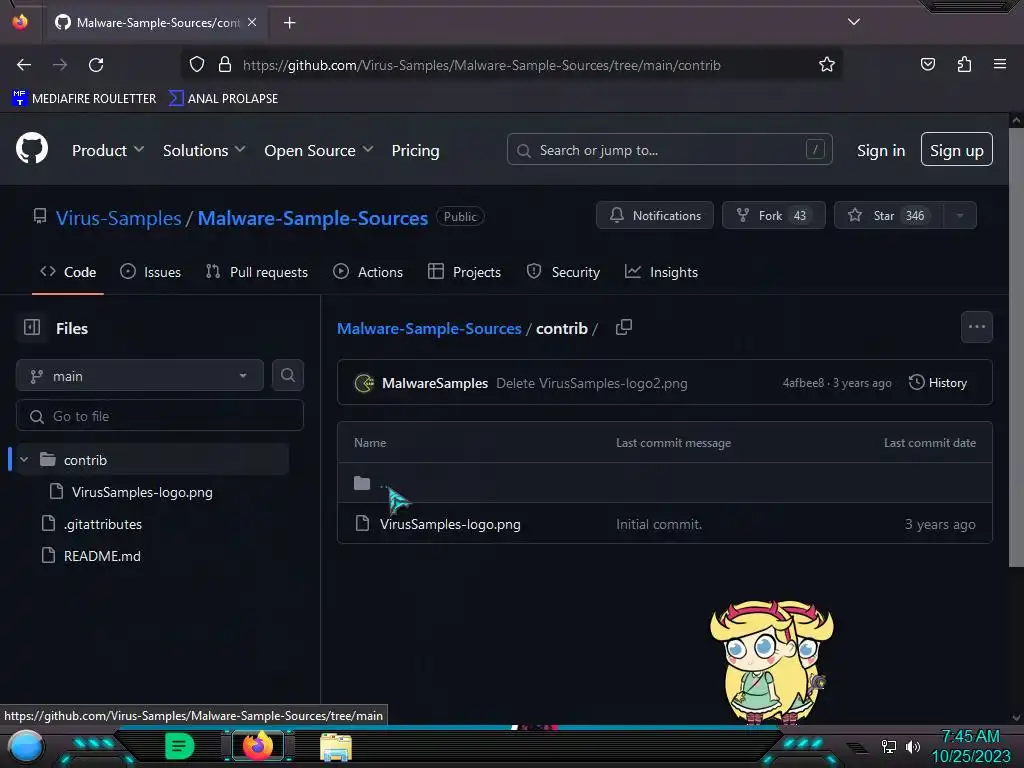1024x768 pixels.
Task: Copy path using copy icon next to contrib
Action: (624, 327)
